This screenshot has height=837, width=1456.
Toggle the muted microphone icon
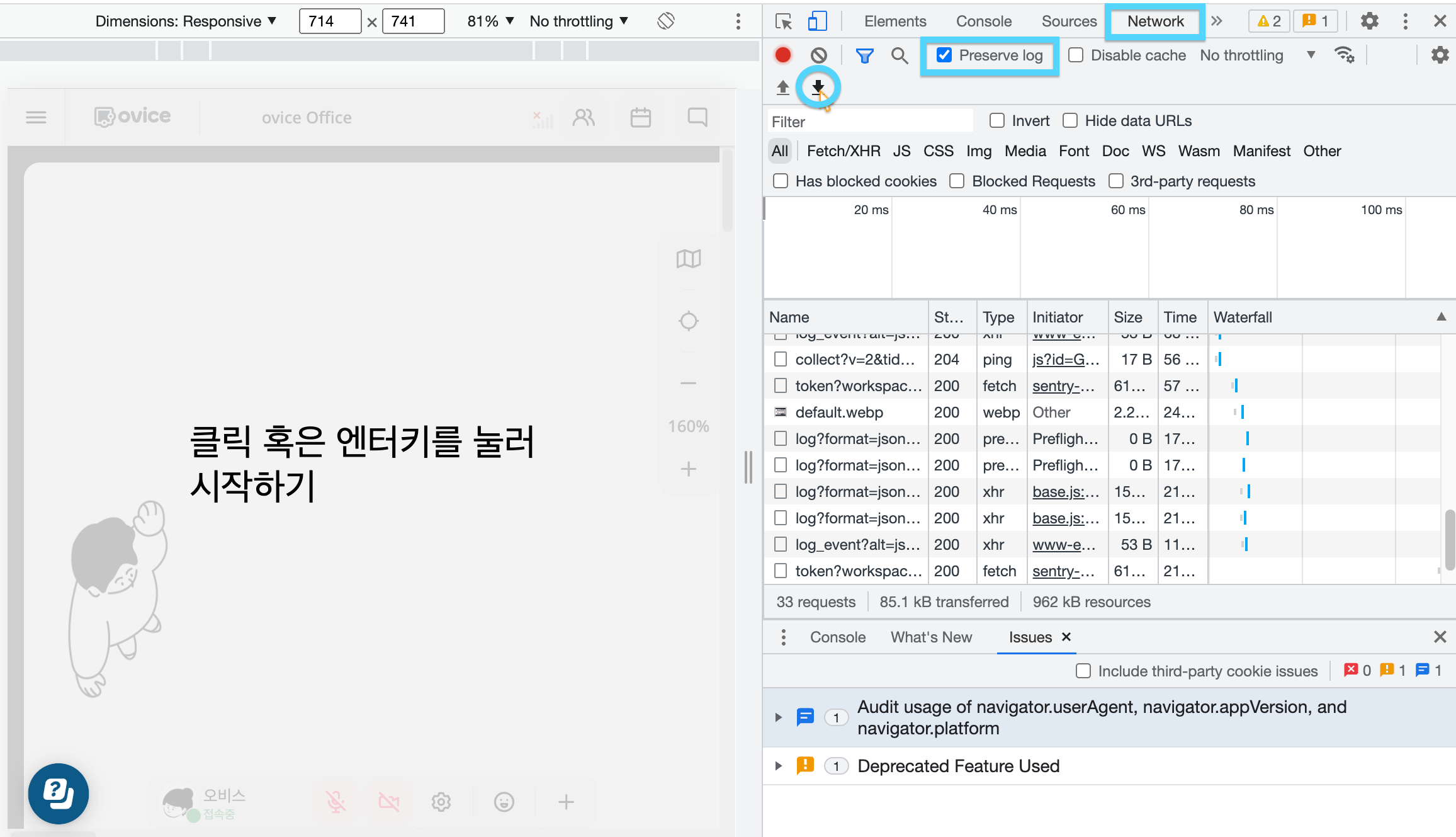coord(336,802)
